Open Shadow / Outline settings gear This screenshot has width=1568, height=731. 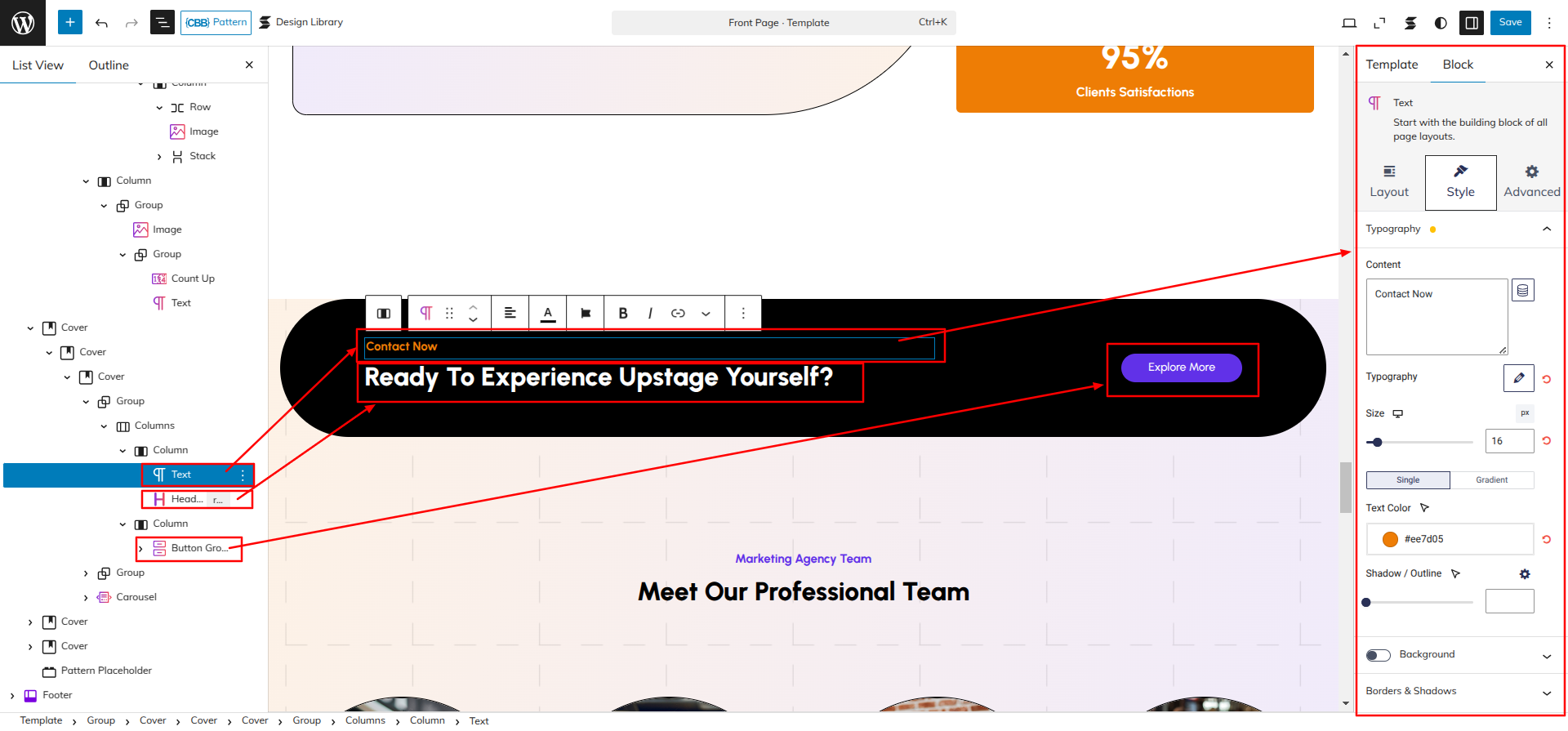pos(1525,574)
